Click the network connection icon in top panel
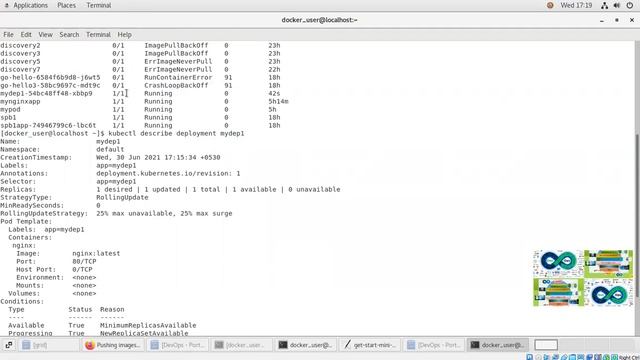This screenshot has width=640, height=360. tap(604, 5)
